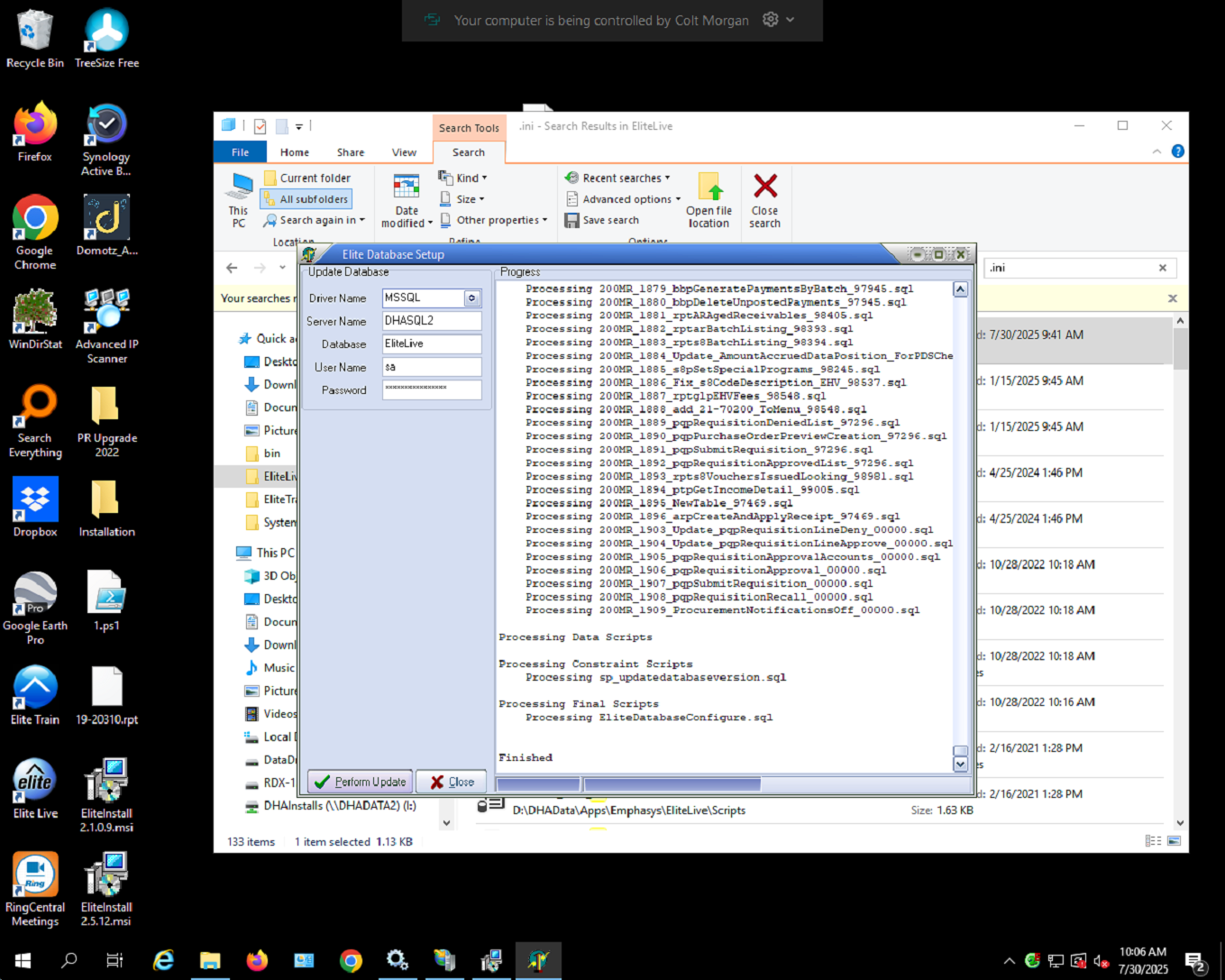
Task: Open Windows Start menu
Action: [x=23, y=961]
